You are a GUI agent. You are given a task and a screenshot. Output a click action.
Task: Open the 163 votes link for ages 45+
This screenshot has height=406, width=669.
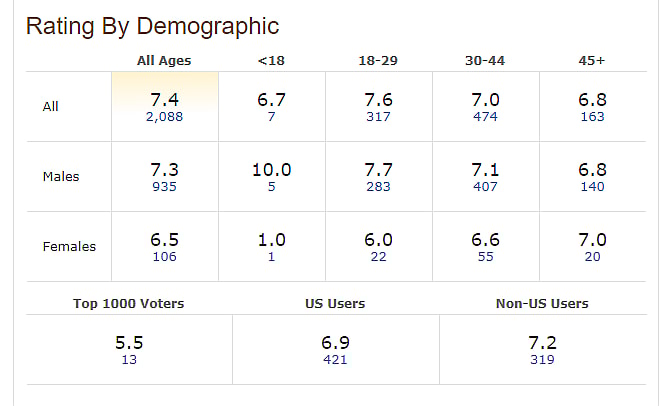pos(592,117)
